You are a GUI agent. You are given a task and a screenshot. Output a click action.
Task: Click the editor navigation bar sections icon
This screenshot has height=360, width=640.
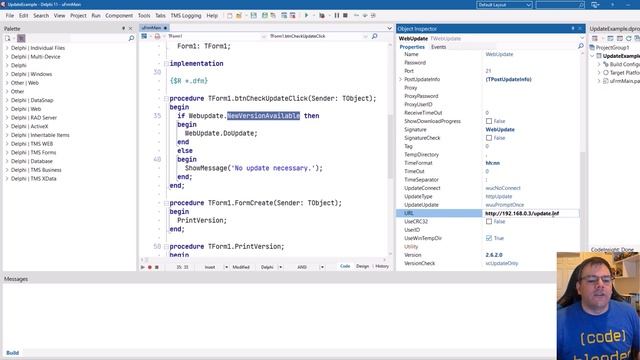pyautogui.click(x=144, y=36)
